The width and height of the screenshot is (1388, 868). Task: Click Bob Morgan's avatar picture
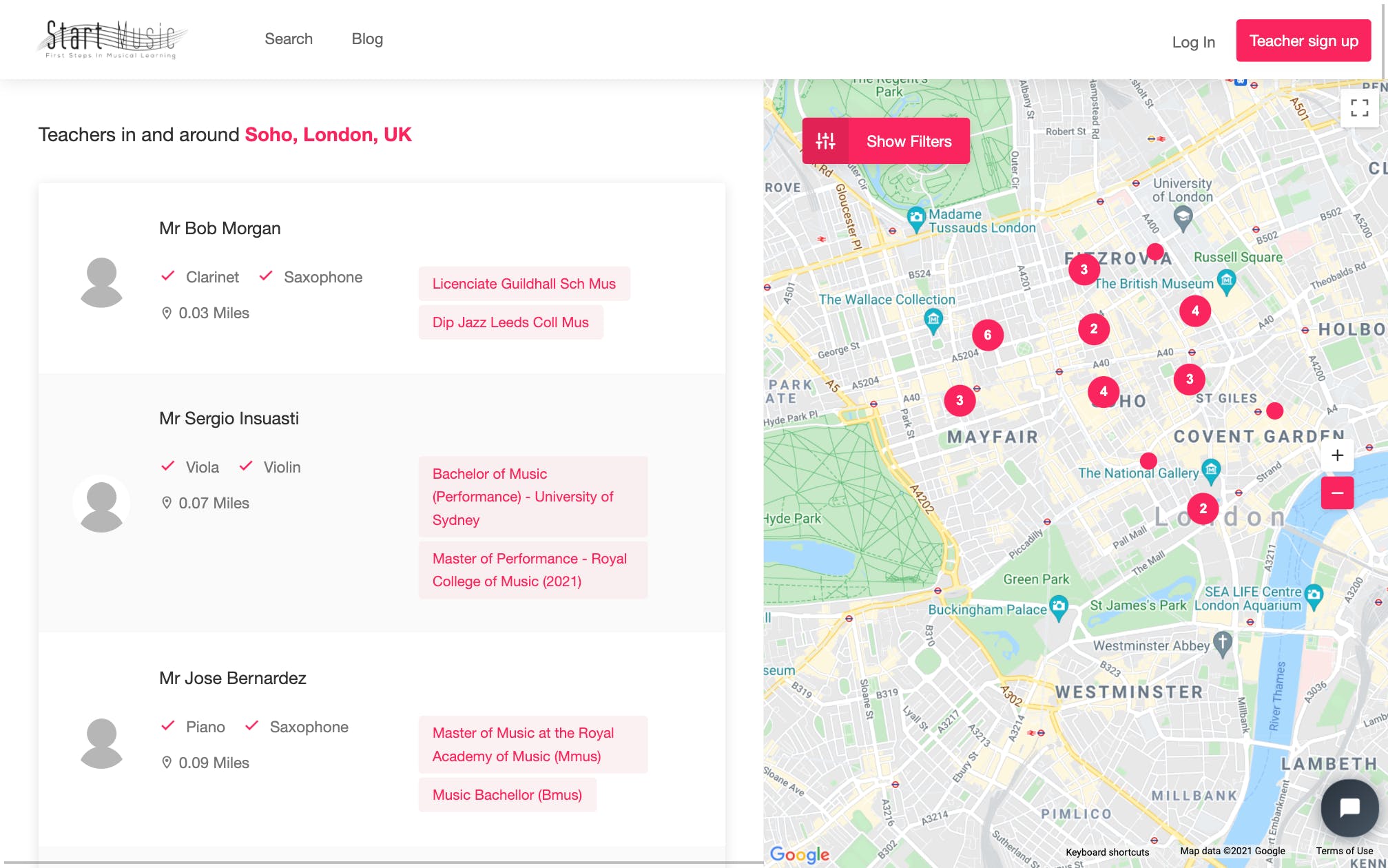click(x=101, y=282)
